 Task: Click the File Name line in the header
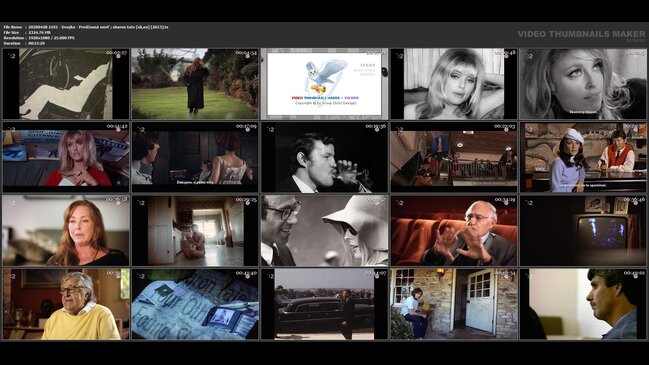coord(86,27)
